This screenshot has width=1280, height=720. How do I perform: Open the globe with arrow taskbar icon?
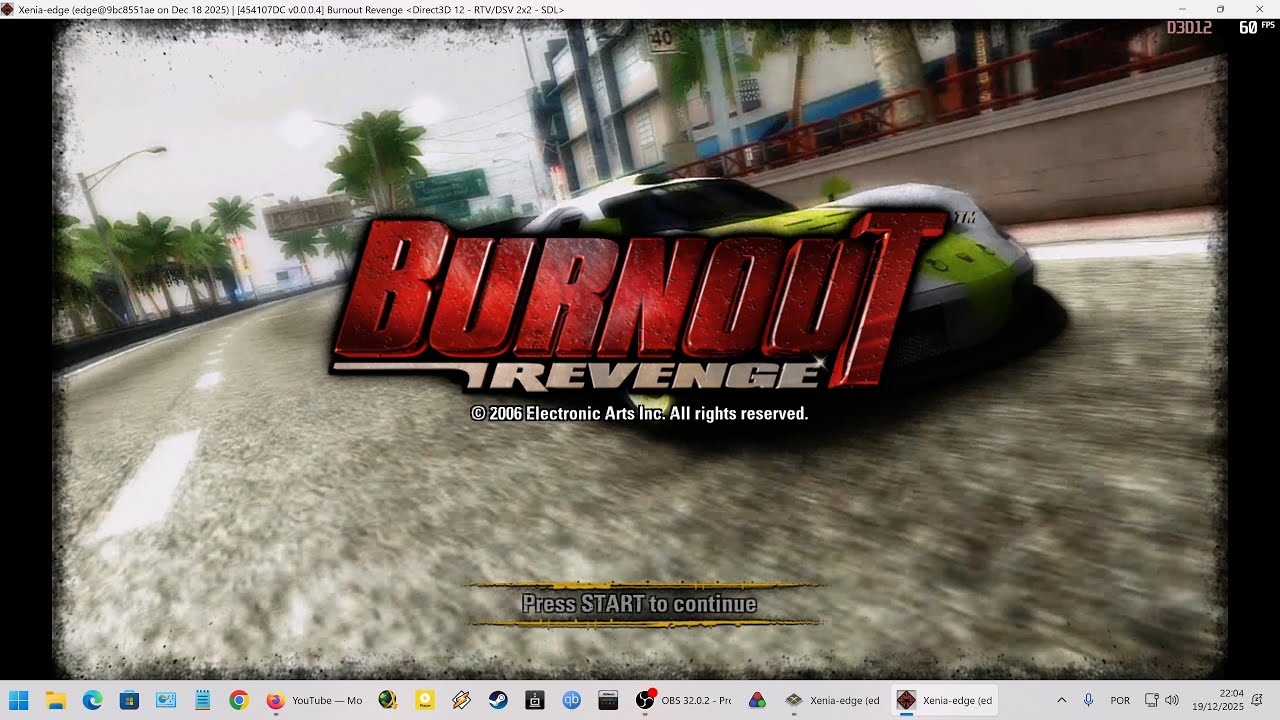click(388, 700)
